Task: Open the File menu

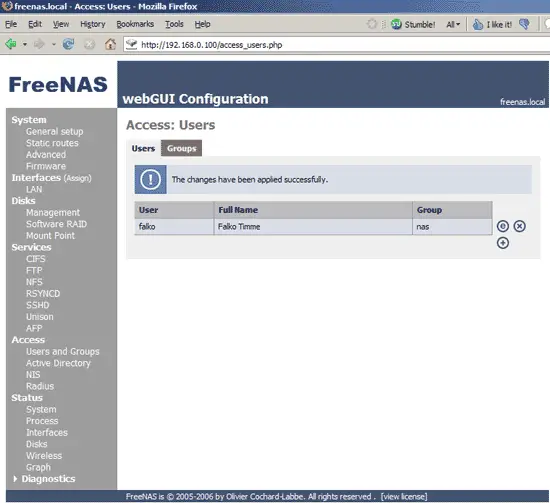Action: pos(11,24)
